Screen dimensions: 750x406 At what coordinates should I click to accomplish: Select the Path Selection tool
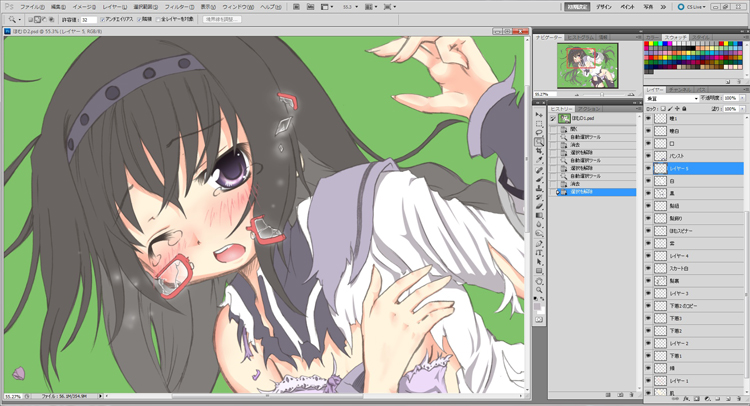[539, 262]
